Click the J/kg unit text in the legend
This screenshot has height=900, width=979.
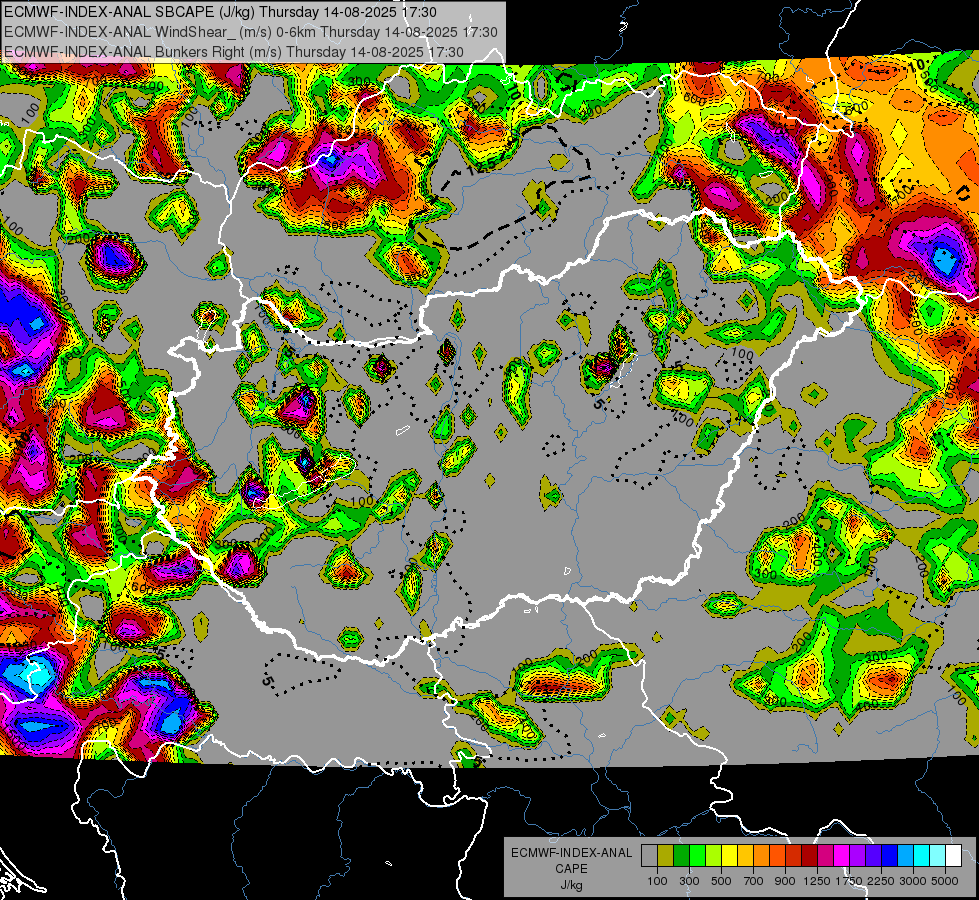pos(571,885)
